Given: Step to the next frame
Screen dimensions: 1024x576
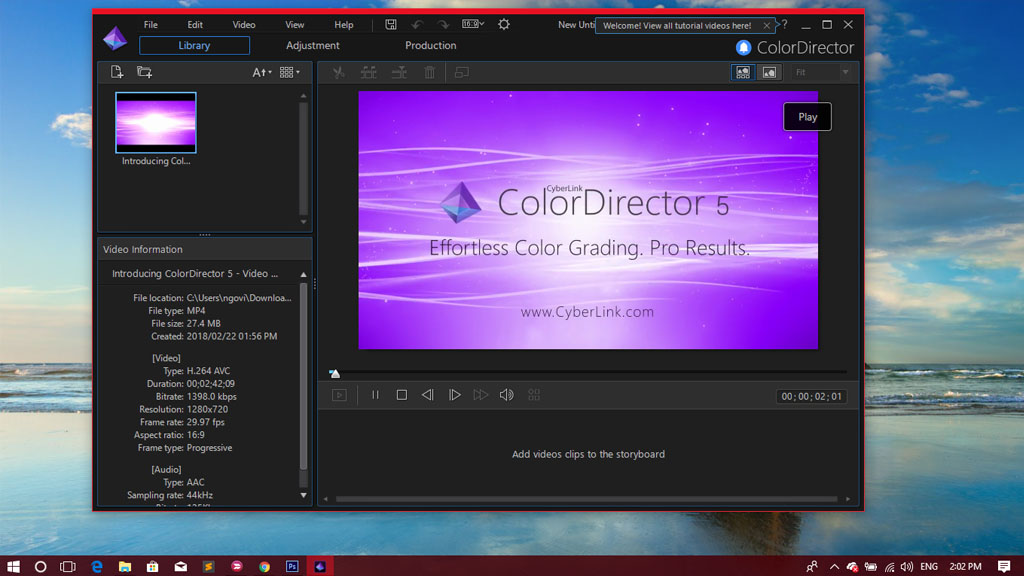Looking at the screenshot, I should (454, 395).
